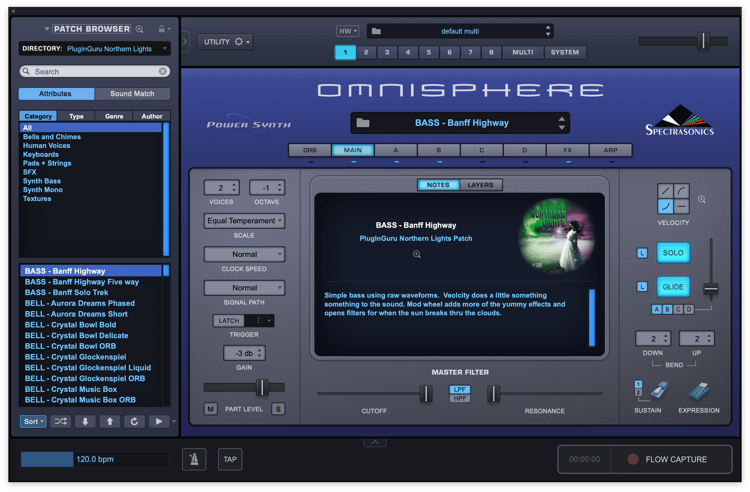The height and width of the screenshot is (492, 750).
Task: Click the velocity curve zoom icon
Action: (701, 199)
